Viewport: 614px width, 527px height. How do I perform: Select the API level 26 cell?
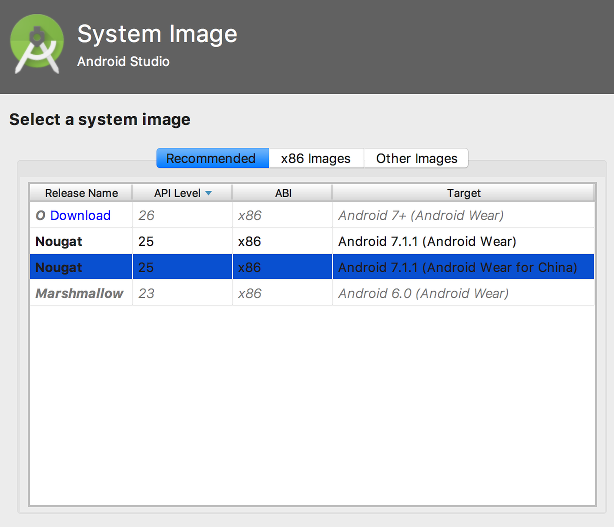point(182,215)
